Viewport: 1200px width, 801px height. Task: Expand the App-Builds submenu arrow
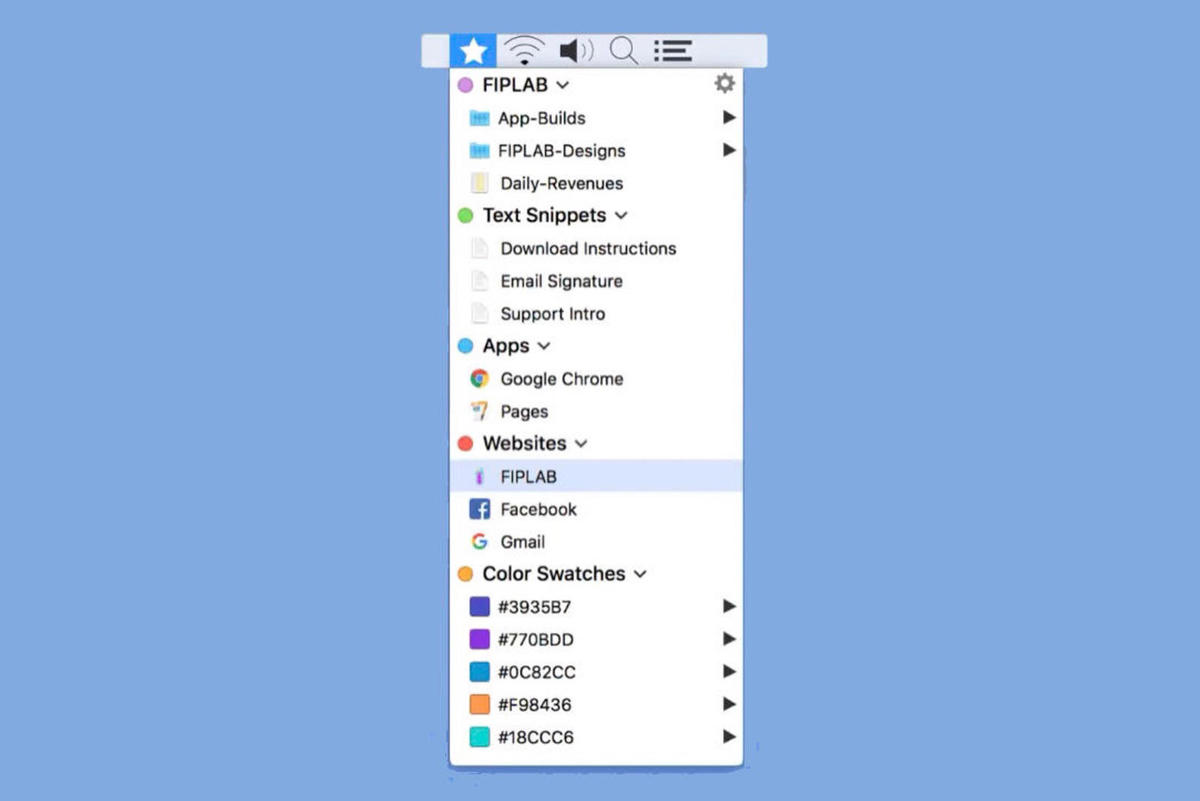[x=729, y=118]
